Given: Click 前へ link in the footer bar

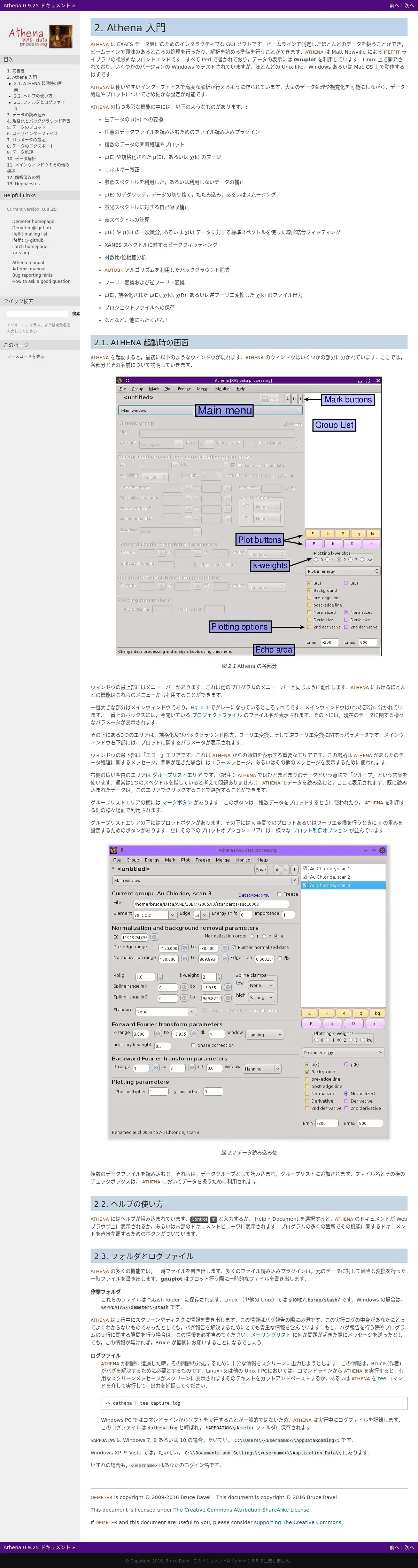Looking at the screenshot, I should point(394,1547).
